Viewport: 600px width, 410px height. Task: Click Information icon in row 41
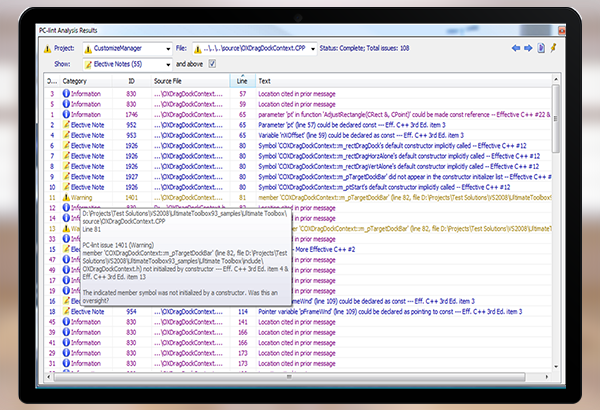tap(66, 342)
